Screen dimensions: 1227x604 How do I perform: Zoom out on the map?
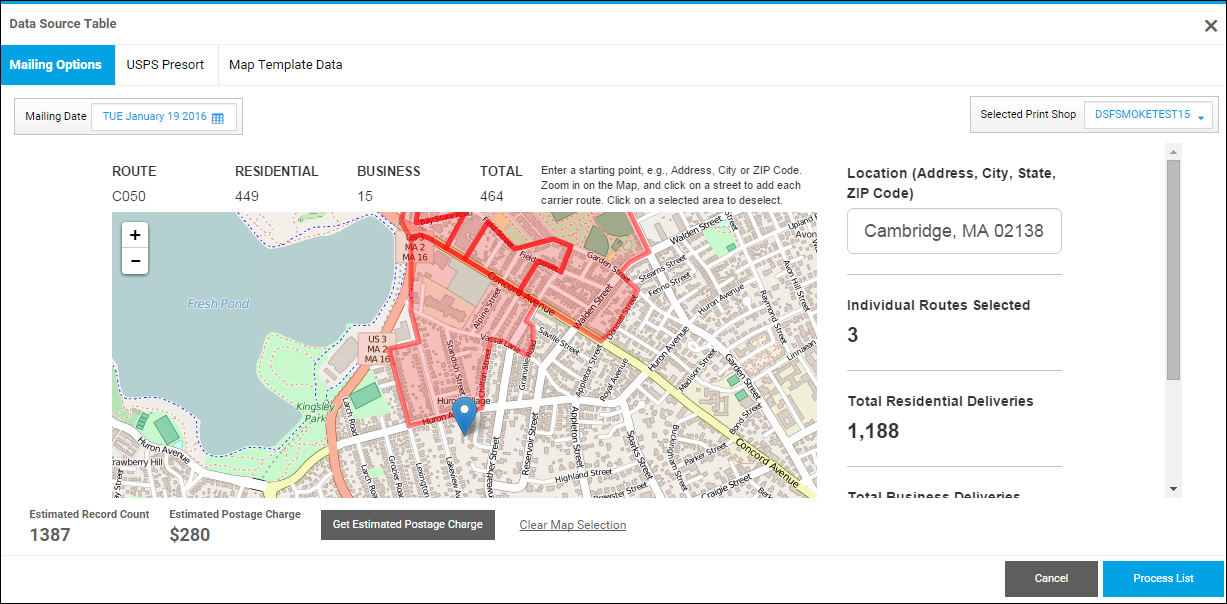[x=135, y=261]
